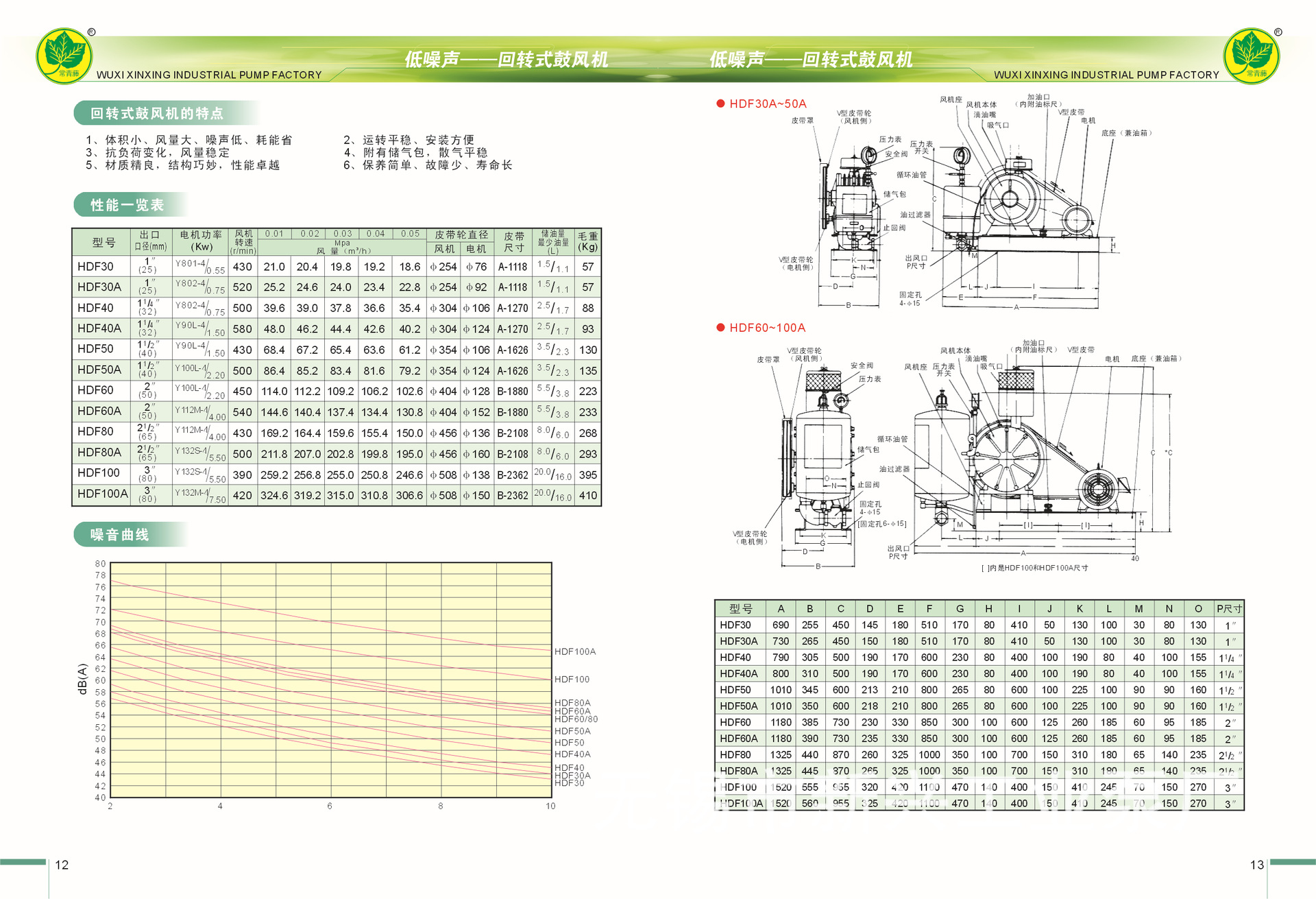Screen dimensions: 1316x899
Task: Click the 风机转速 (r/min) column header
Action: (x=243, y=242)
